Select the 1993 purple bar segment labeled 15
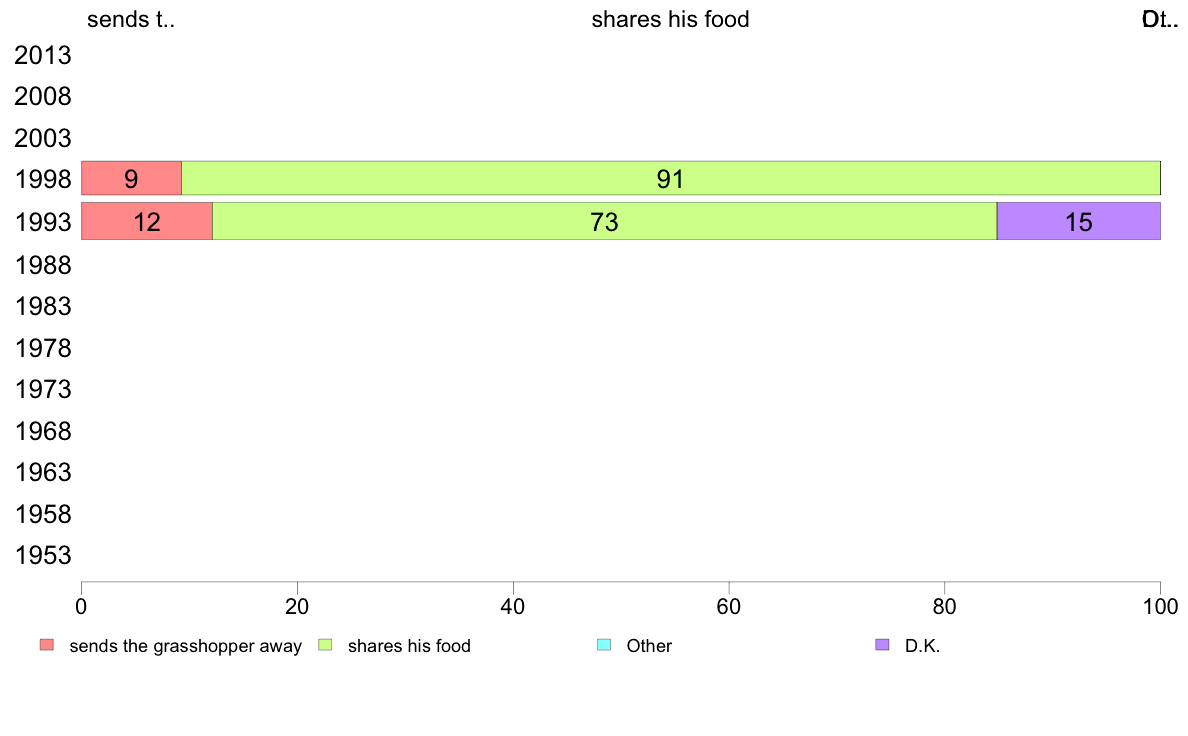The image size is (1188, 736). point(1079,221)
